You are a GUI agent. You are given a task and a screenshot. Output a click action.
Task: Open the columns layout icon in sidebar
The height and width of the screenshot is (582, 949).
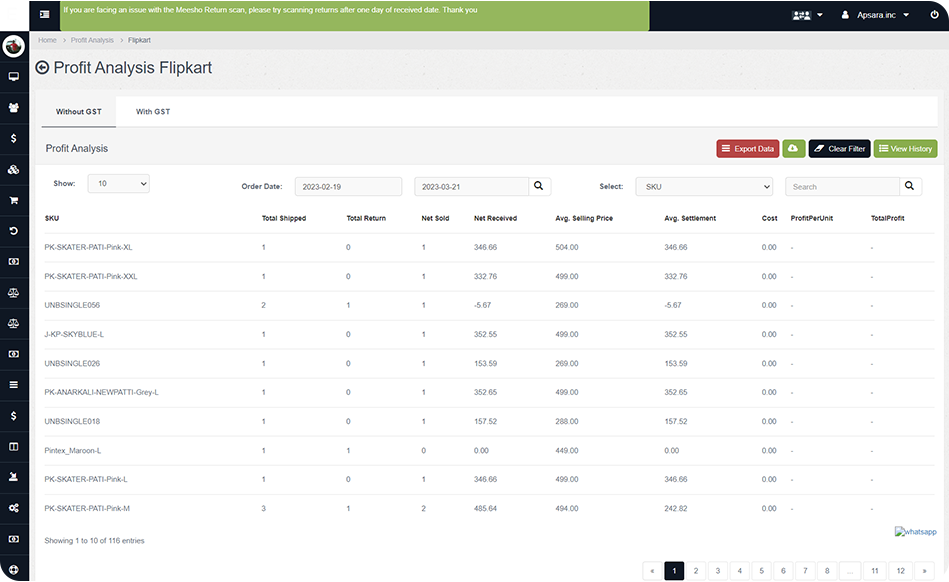click(x=14, y=446)
